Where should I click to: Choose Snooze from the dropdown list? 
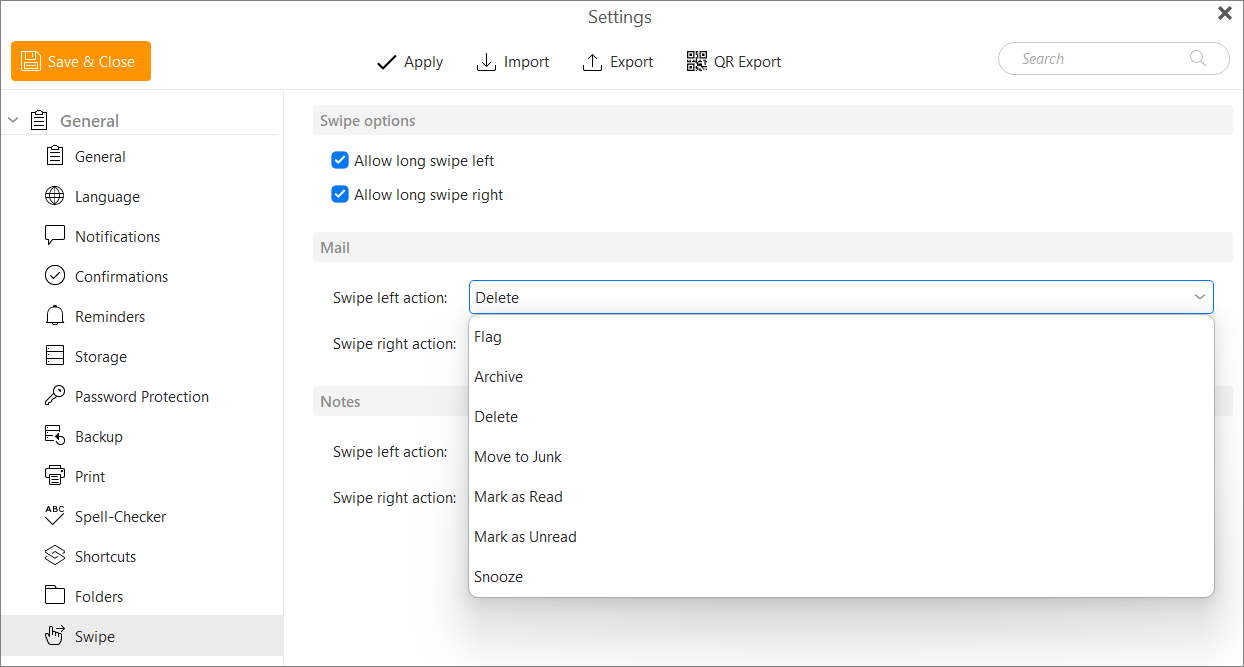pos(841,577)
